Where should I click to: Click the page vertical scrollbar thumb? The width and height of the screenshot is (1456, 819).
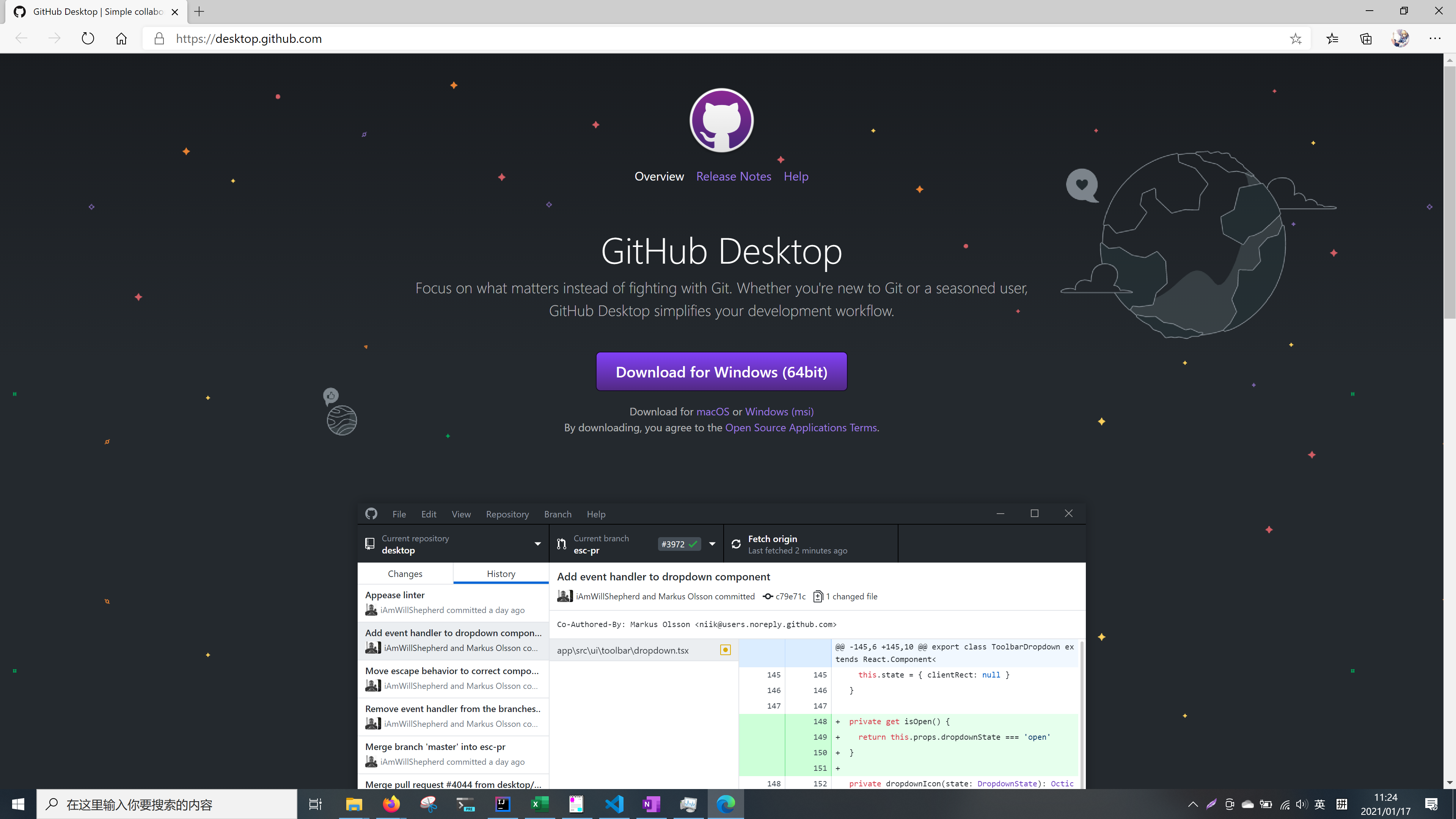click(x=1449, y=192)
